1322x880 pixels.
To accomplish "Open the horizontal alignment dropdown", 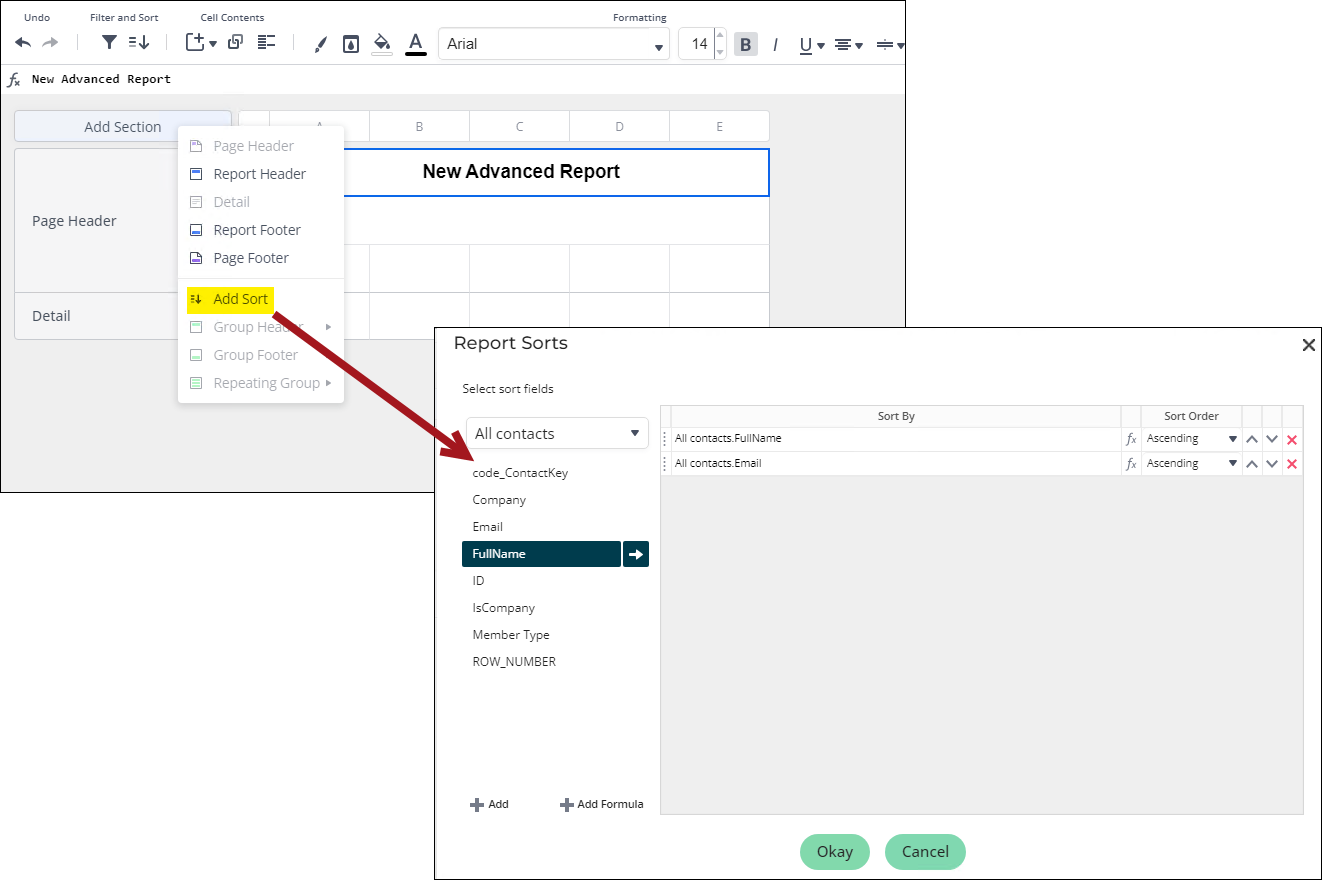I will click(849, 44).
